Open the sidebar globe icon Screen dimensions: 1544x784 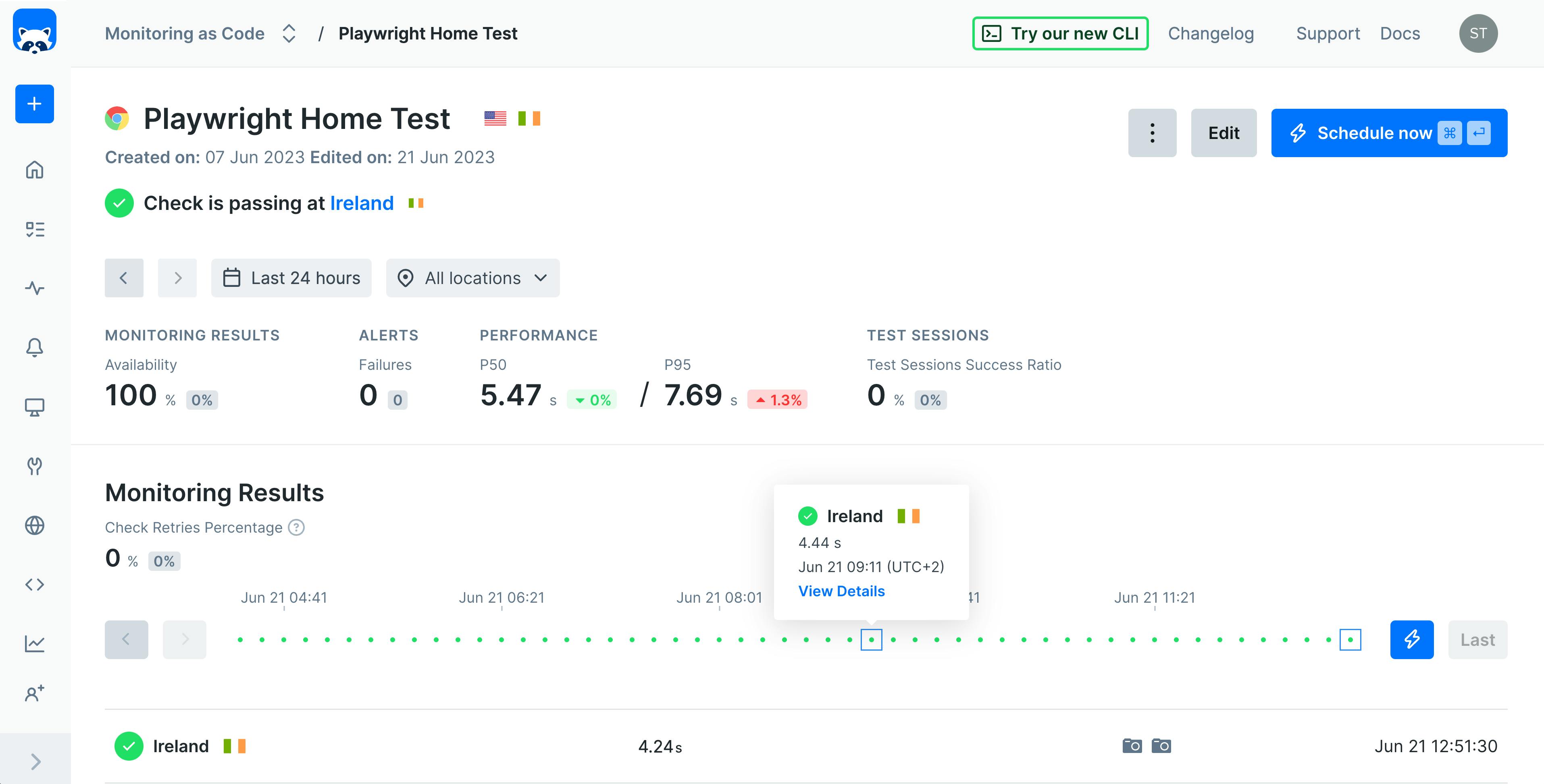35,525
